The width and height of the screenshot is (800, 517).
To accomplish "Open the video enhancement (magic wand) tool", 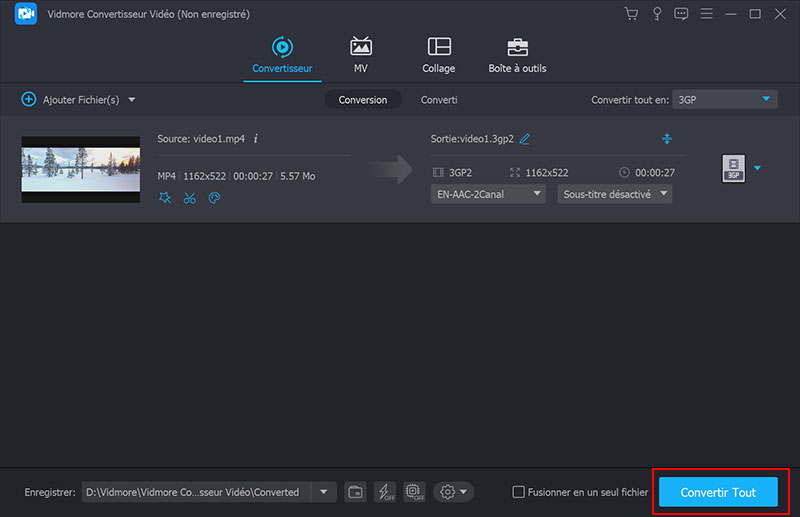I will coord(165,198).
